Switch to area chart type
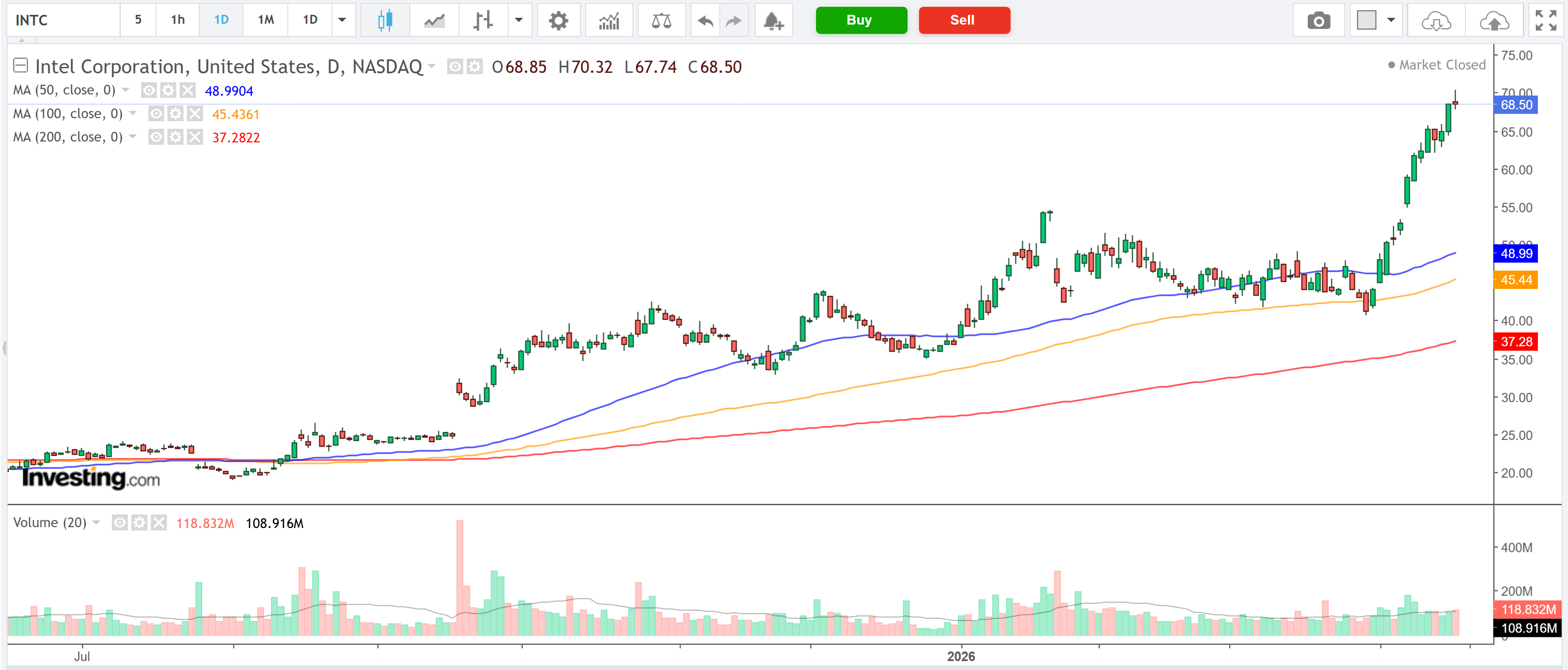Screen dimensions: 1568x670 point(433,20)
